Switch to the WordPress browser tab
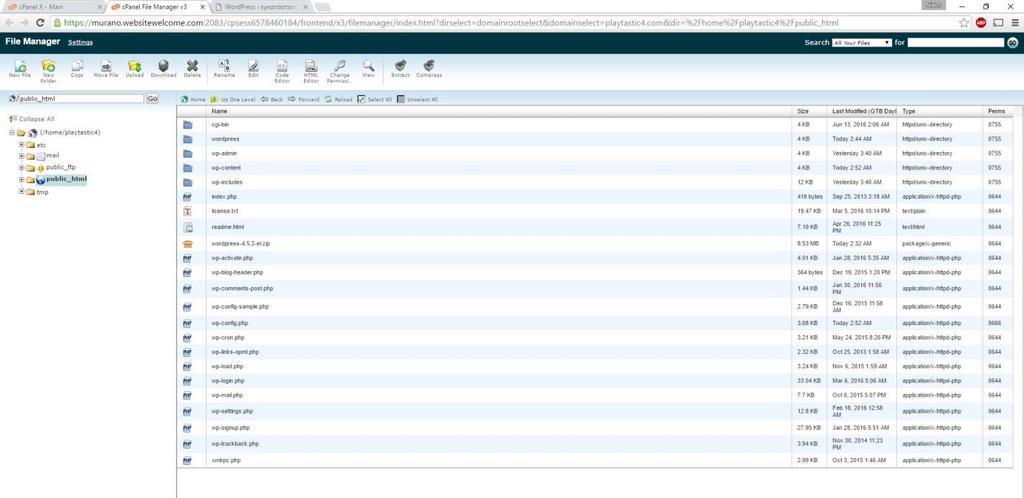Viewport: 1024px width, 498px height. point(261,7)
